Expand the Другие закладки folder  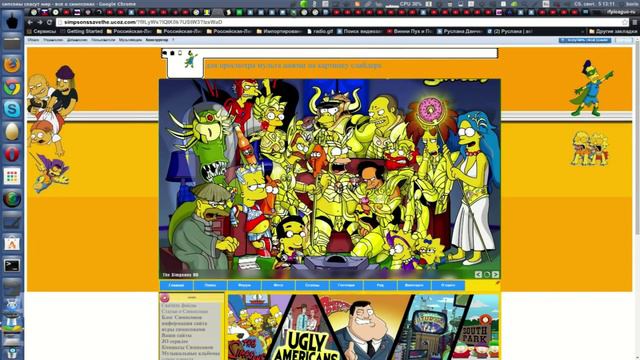(x=613, y=31)
